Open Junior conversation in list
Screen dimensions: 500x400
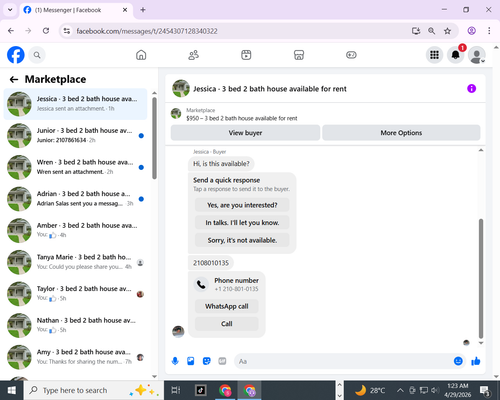click(x=75, y=136)
